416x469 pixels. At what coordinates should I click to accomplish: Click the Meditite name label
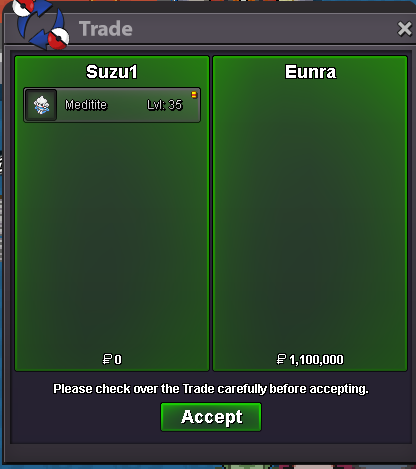tap(86, 105)
